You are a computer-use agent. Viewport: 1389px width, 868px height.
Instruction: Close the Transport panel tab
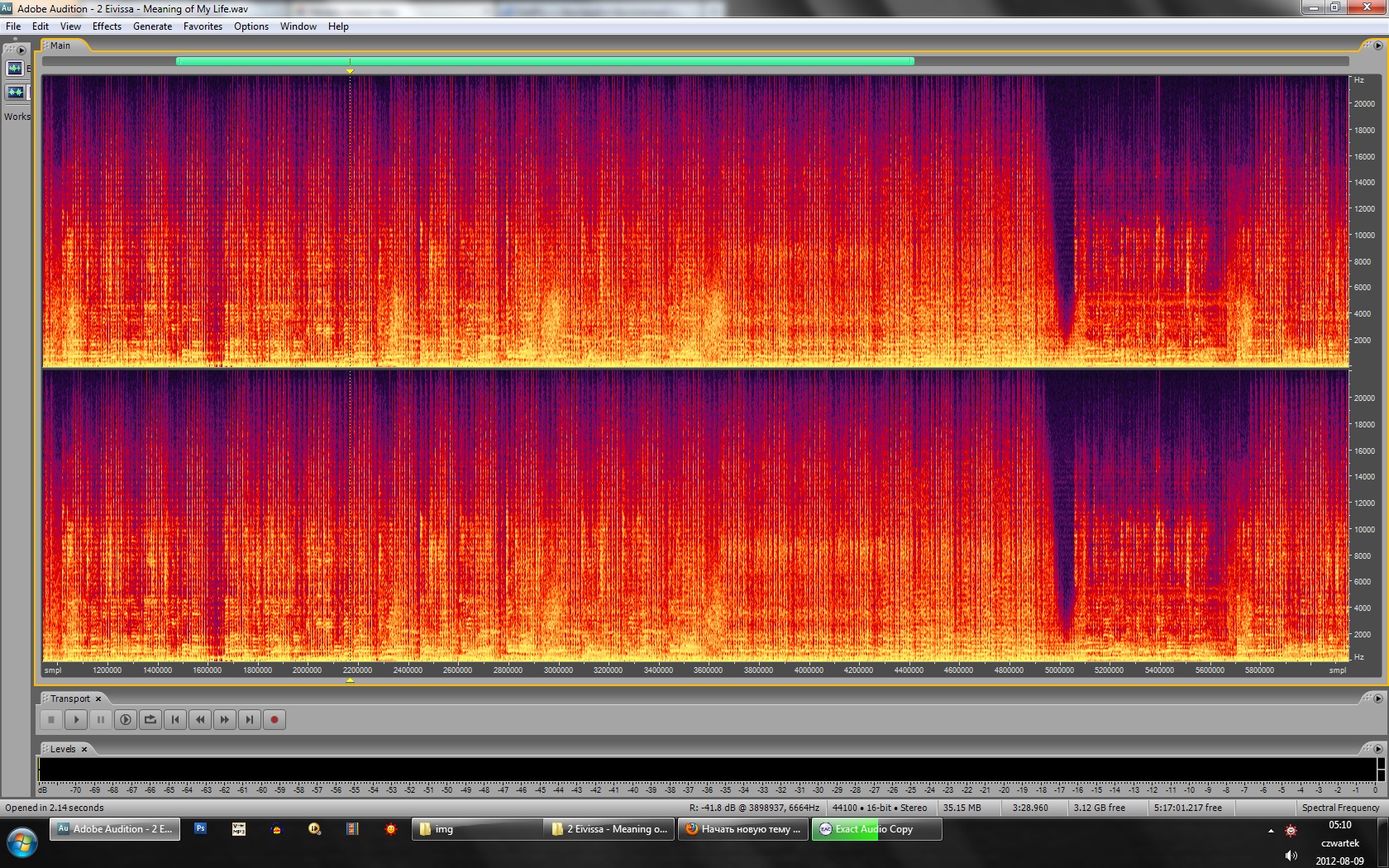point(98,699)
